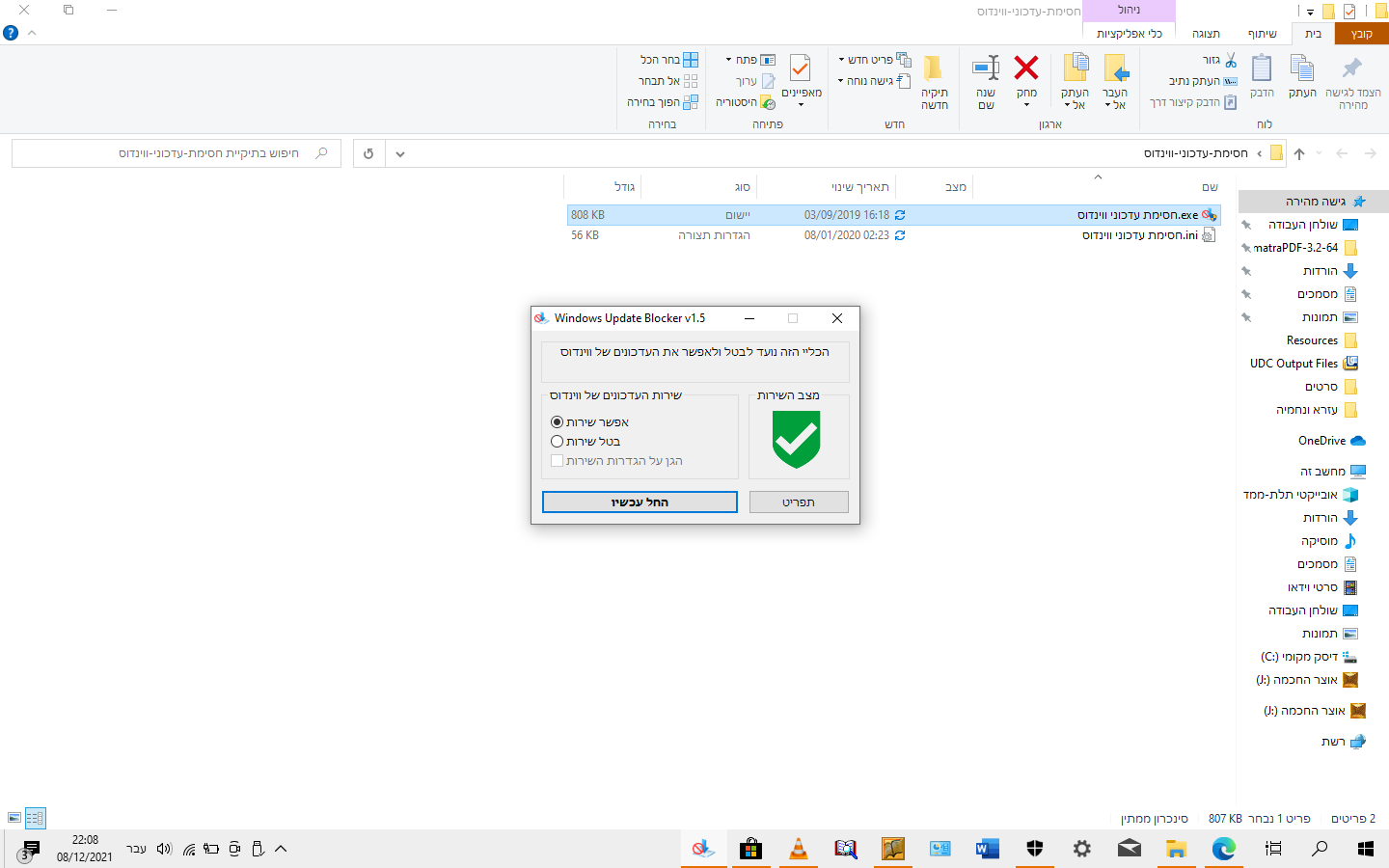Click Edit (ערוך) in the Open group

[x=755, y=81]
